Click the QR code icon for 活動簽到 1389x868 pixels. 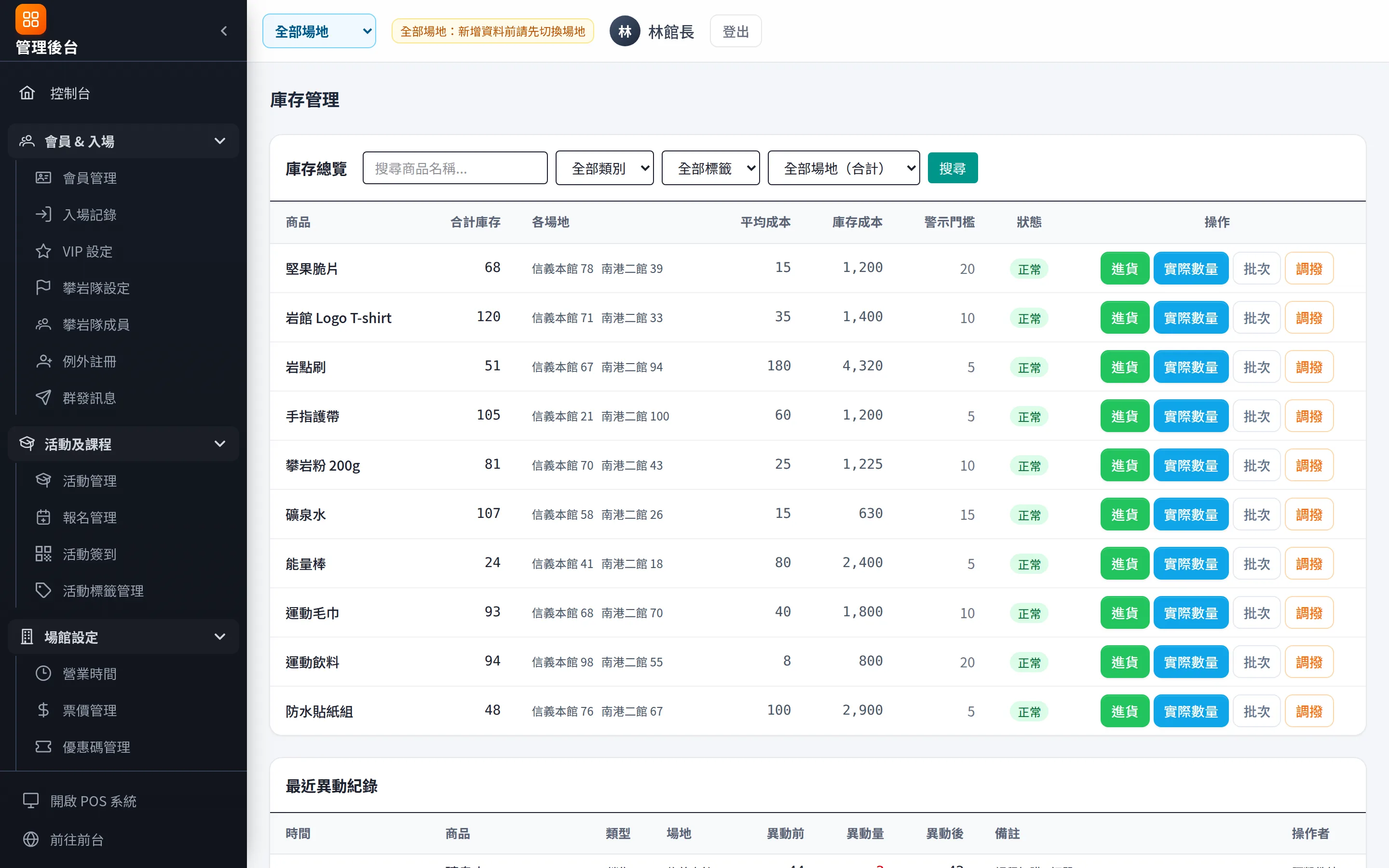[43, 554]
